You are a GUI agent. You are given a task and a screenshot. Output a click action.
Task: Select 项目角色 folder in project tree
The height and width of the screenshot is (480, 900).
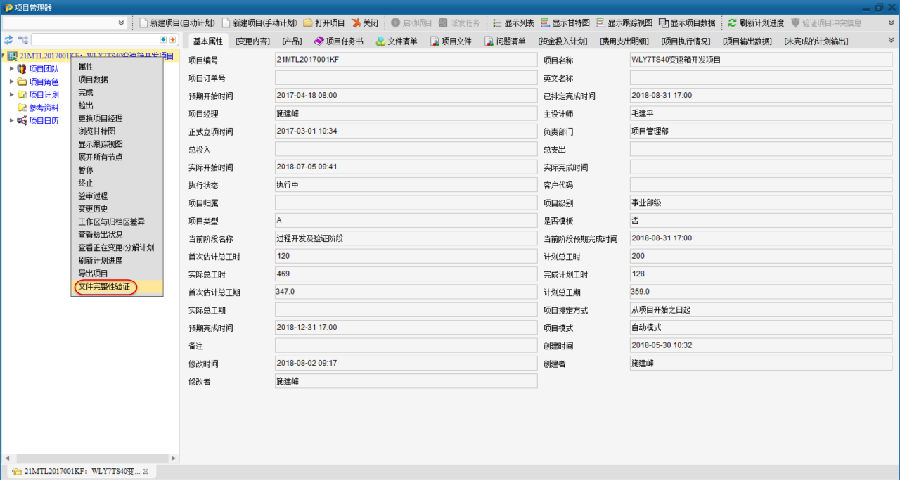(44, 82)
